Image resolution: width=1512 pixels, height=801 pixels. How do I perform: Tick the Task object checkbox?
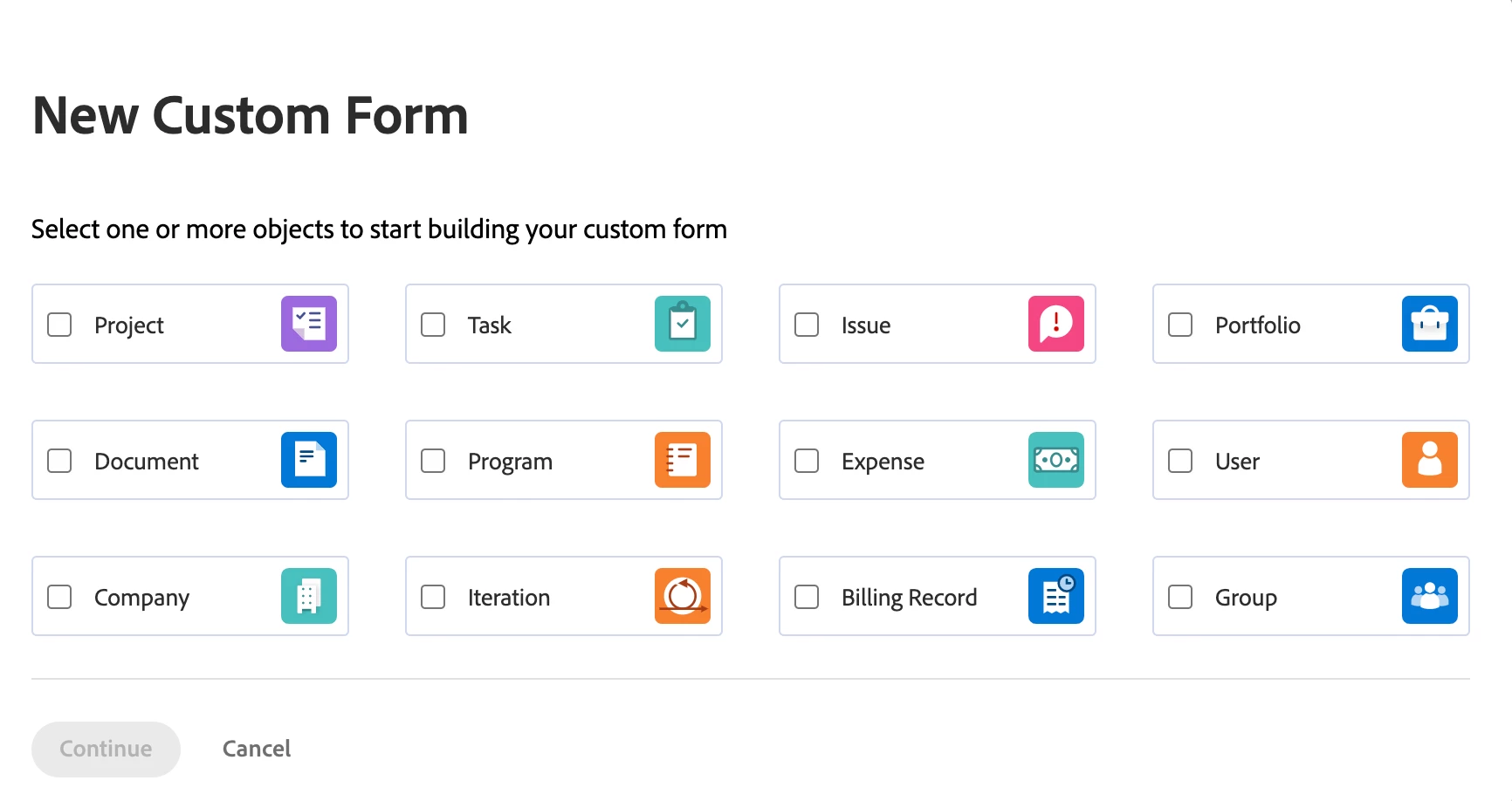433,325
